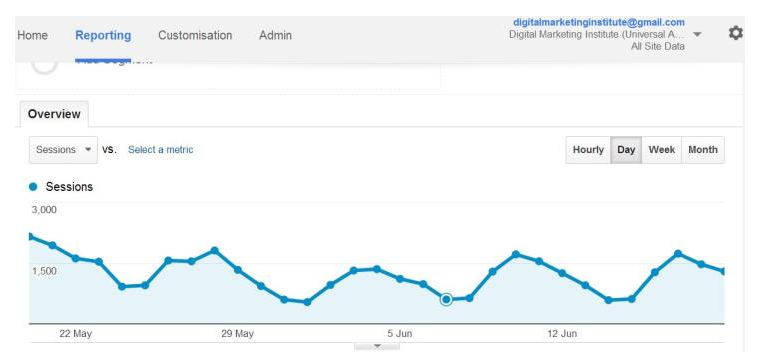Switch chart granularity to Month
This screenshot has width=760, height=361.
pyautogui.click(x=703, y=150)
